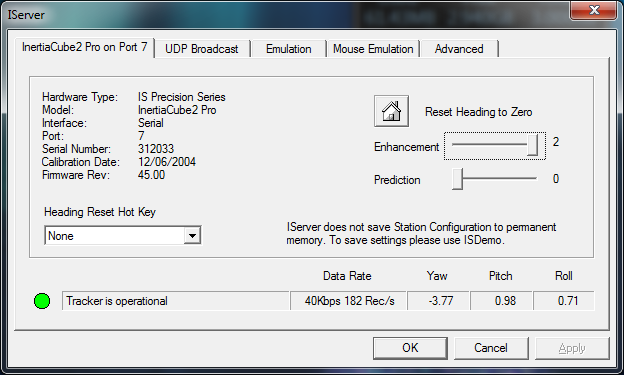Viewport: 624px width, 375px height.
Task: Click the Pitch value 0.98
Action: coord(501,301)
